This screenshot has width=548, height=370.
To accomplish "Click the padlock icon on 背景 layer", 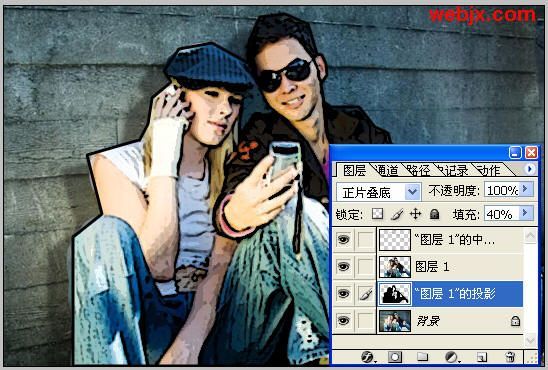I will (515, 321).
